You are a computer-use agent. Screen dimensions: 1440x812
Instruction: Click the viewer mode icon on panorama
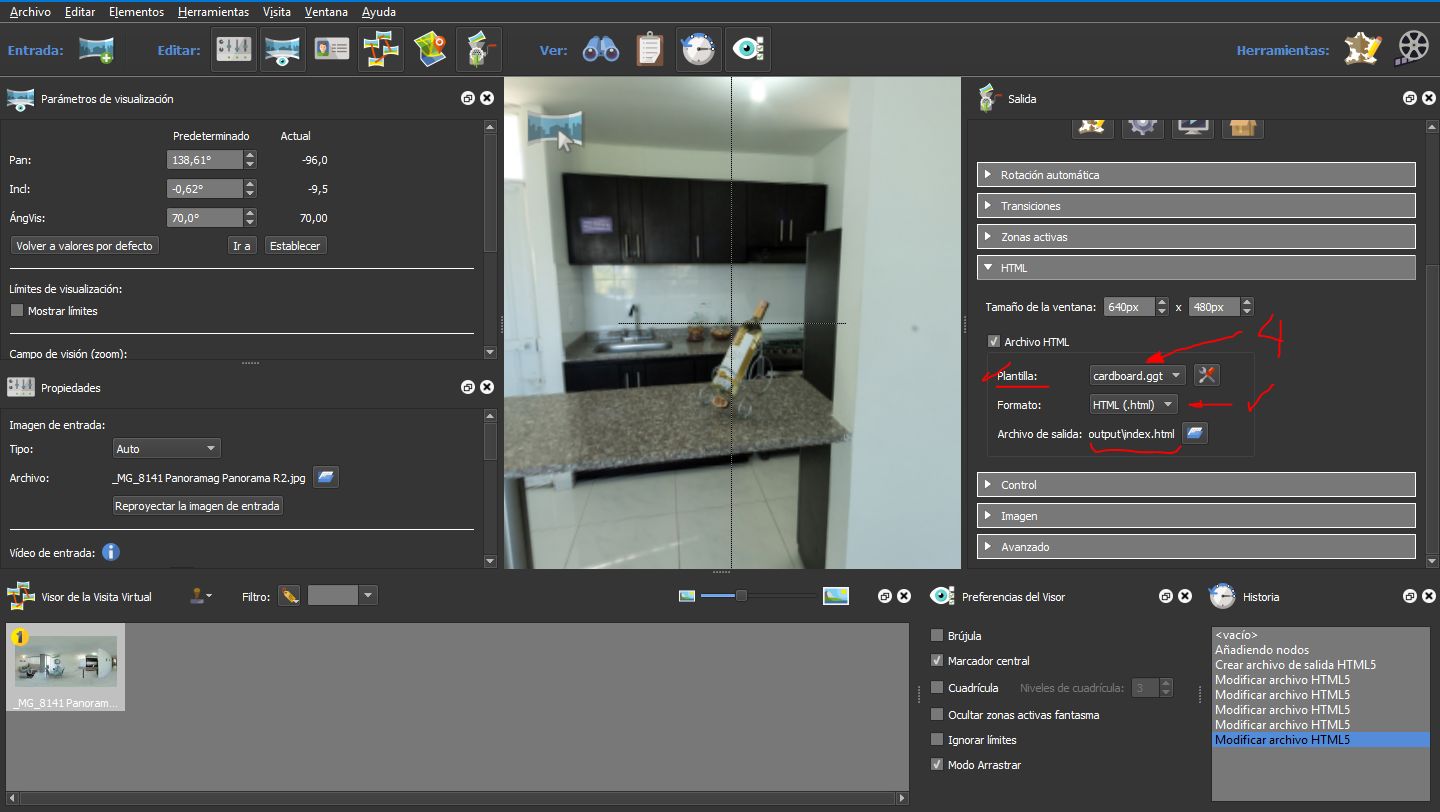[556, 130]
